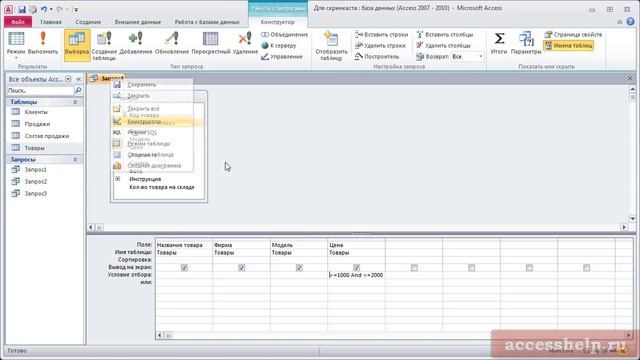Collapse the navigation pane with shutter button
The height and width of the screenshot is (360, 640).
[78, 79]
